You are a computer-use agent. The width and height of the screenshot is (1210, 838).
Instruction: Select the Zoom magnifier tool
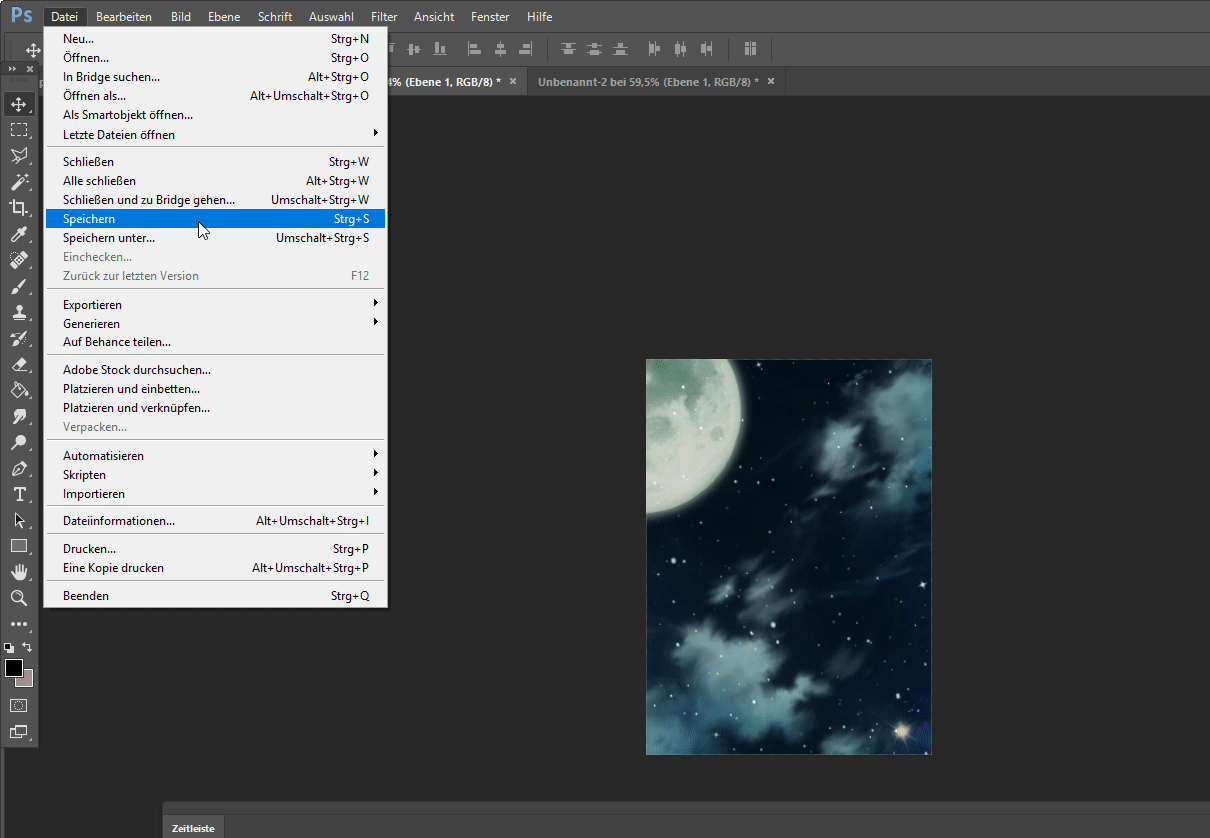click(x=18, y=598)
